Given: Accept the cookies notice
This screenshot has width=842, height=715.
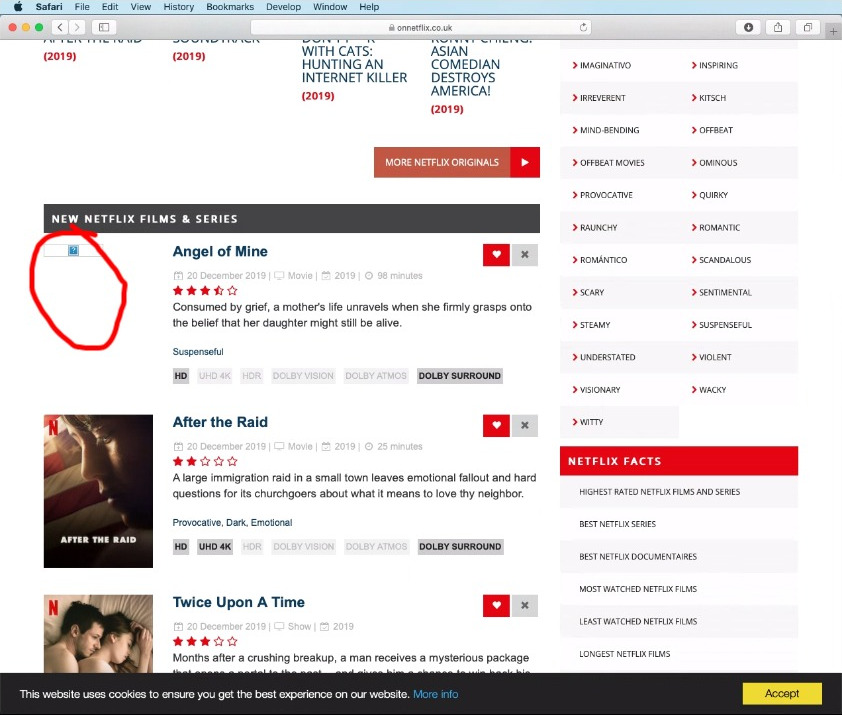Looking at the screenshot, I should [782, 694].
